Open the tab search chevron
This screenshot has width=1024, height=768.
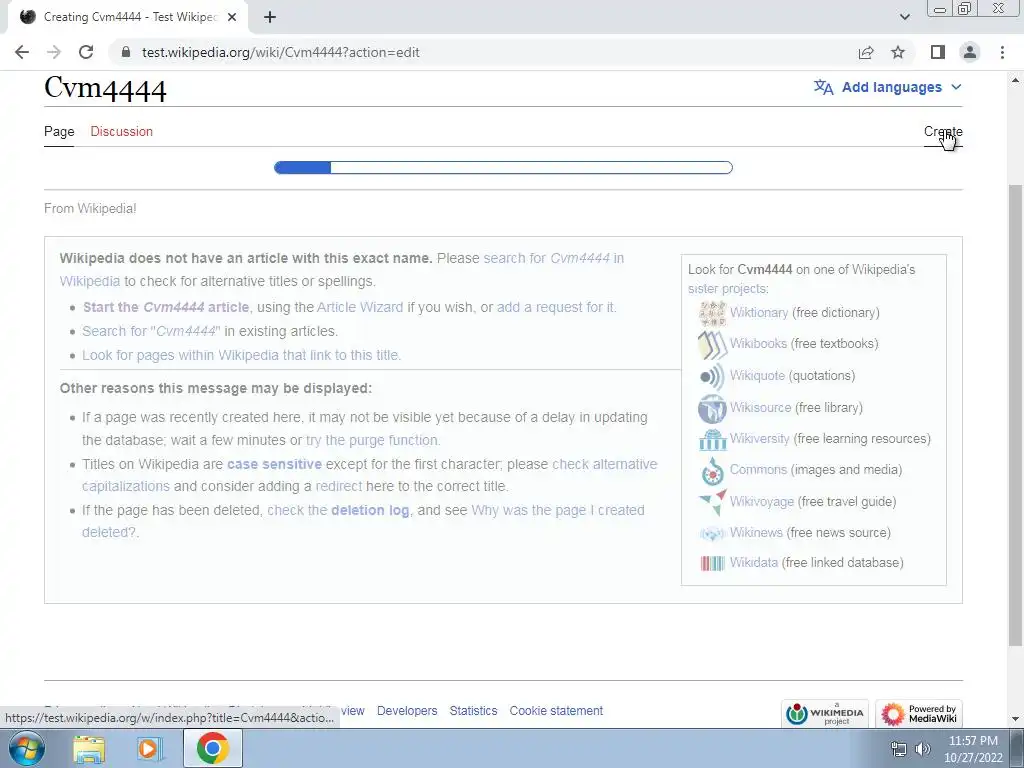click(904, 17)
